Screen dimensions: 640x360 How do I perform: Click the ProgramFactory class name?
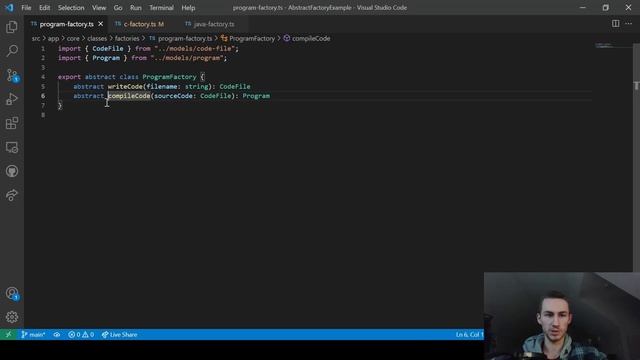[x=169, y=77]
